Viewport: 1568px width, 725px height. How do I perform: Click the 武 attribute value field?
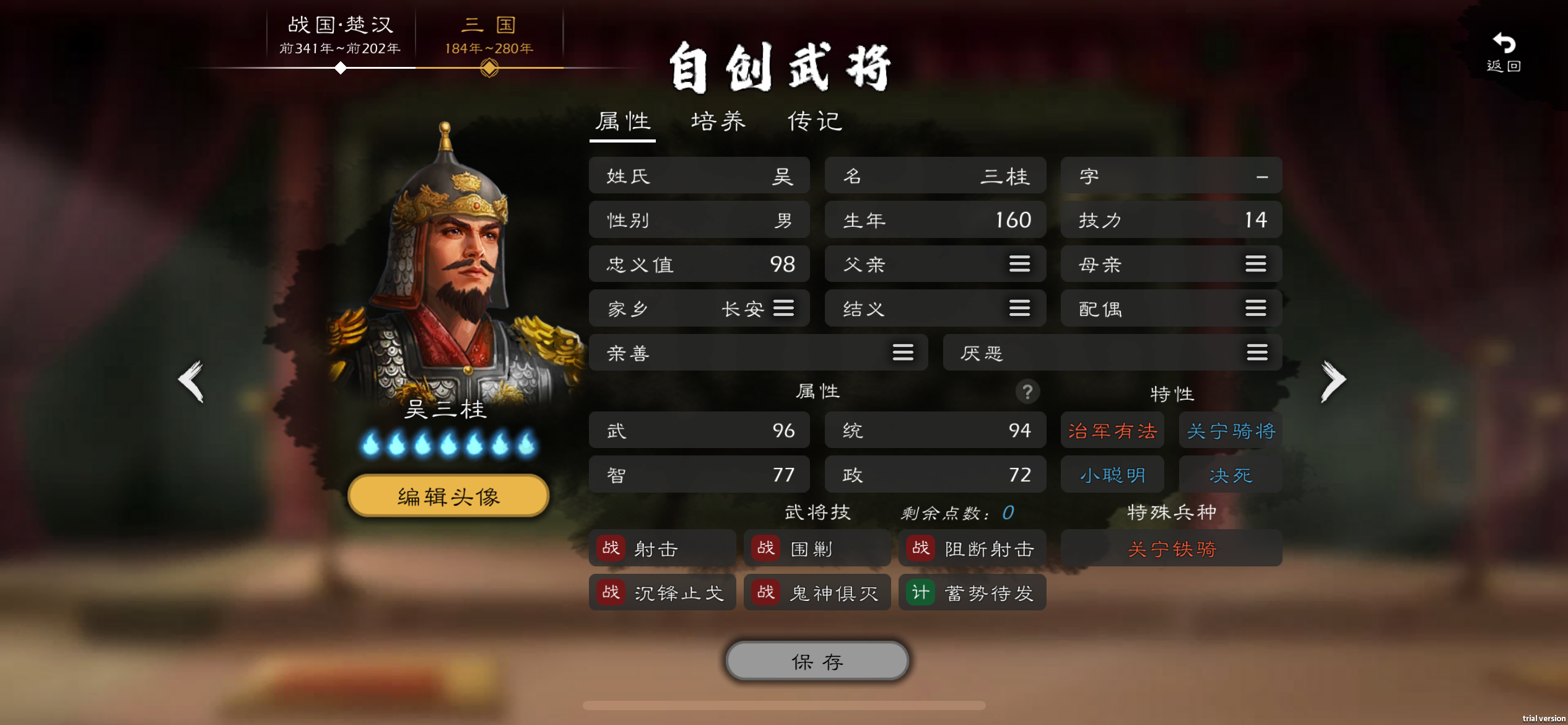pos(699,430)
